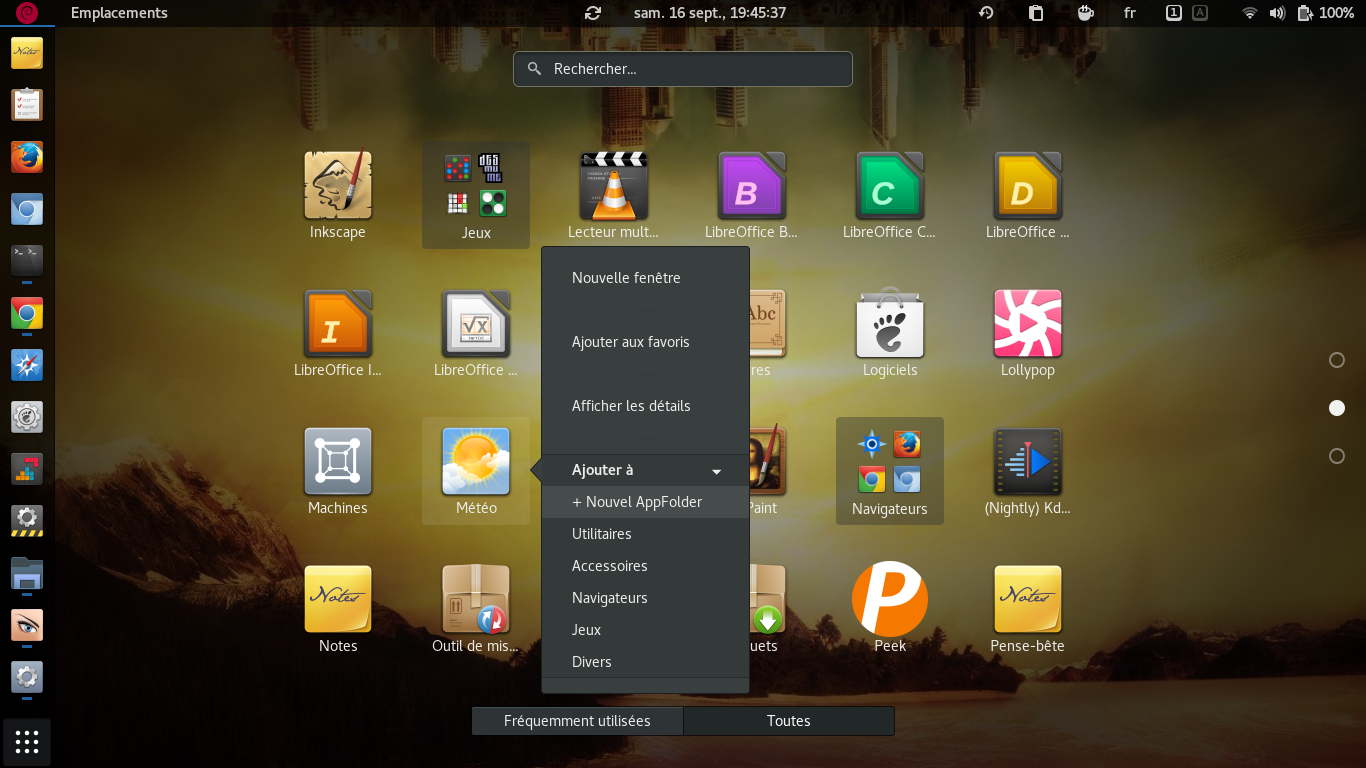
Task: Launch Inkscape from the app grid
Action: 338,186
